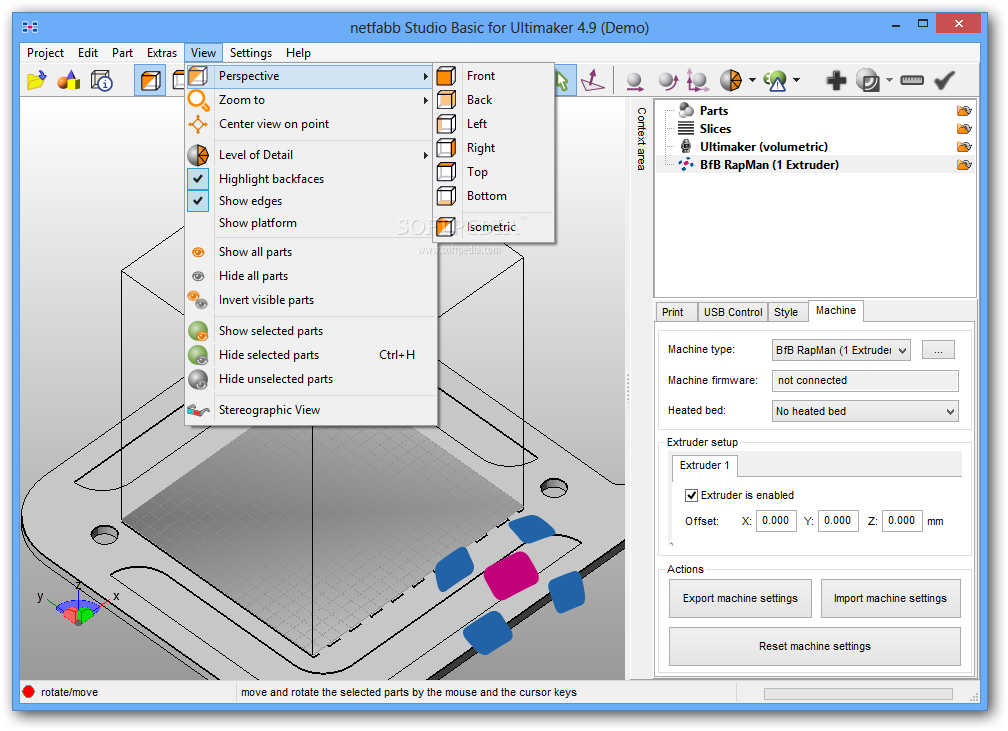Click Hide unselected parts menu entry

pos(310,379)
